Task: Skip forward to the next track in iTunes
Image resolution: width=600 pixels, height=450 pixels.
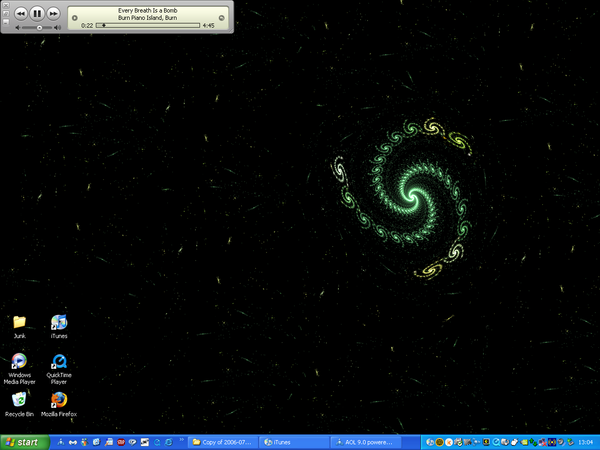Action: (53, 14)
